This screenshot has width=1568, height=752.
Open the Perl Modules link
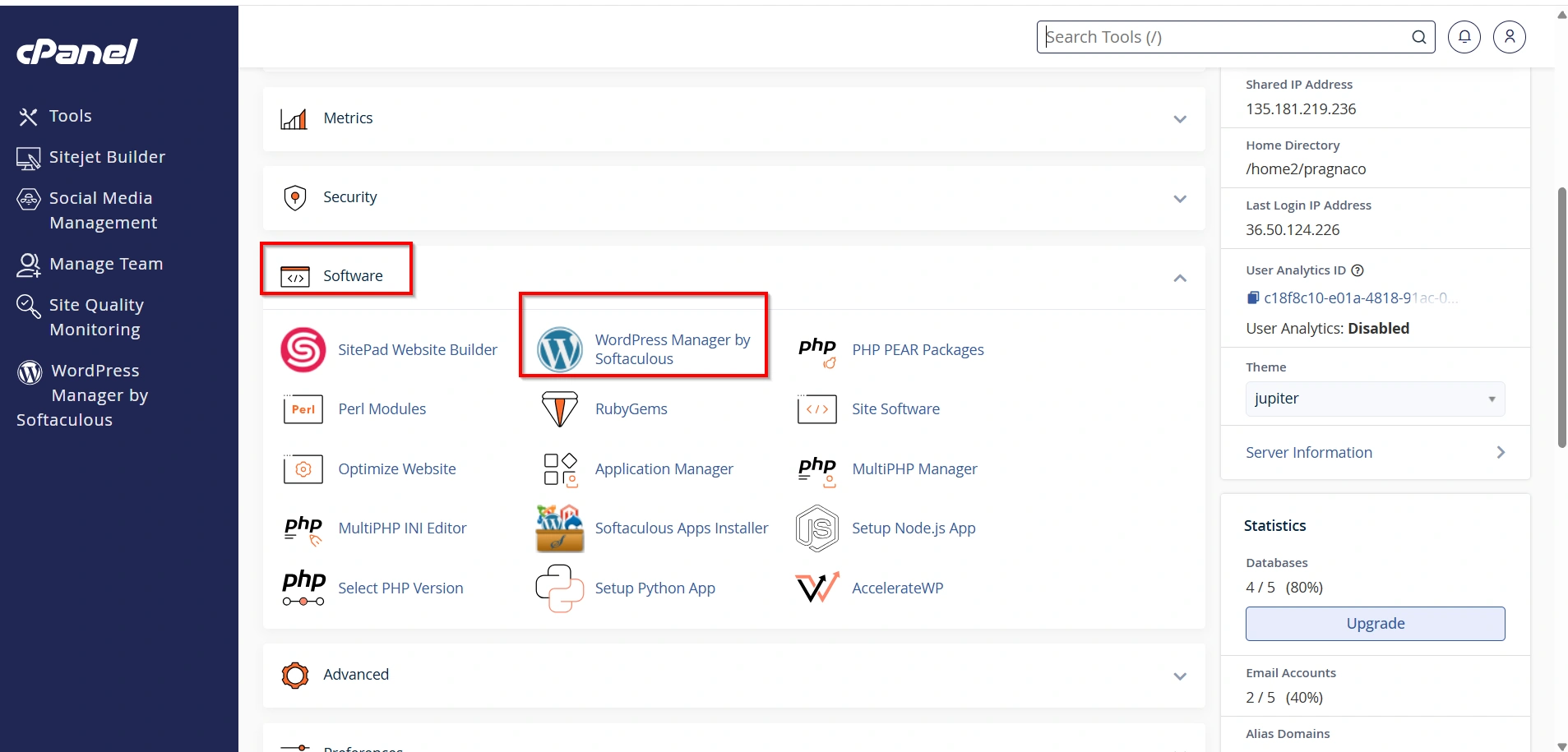[382, 409]
